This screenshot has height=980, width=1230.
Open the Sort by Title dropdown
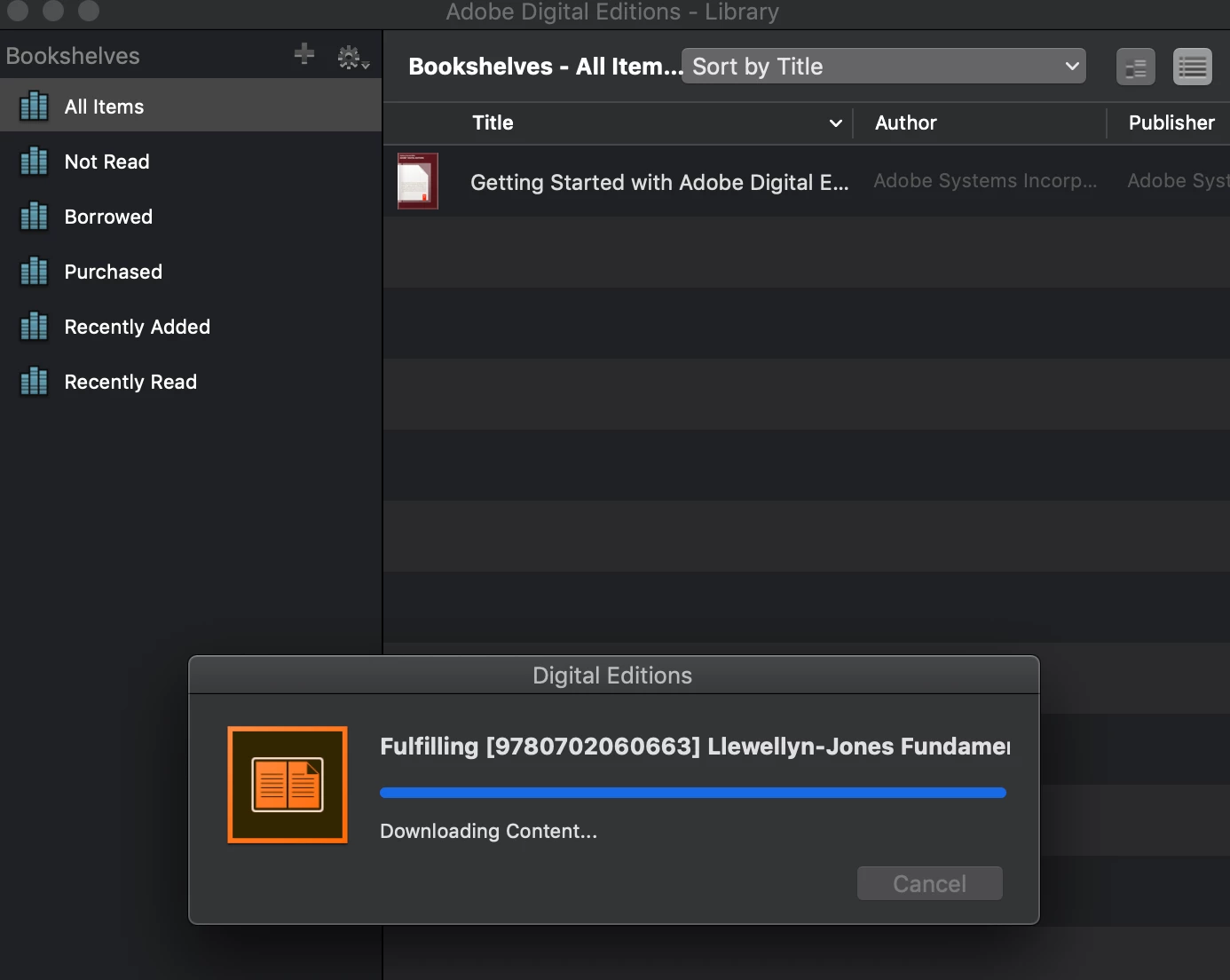(884, 67)
